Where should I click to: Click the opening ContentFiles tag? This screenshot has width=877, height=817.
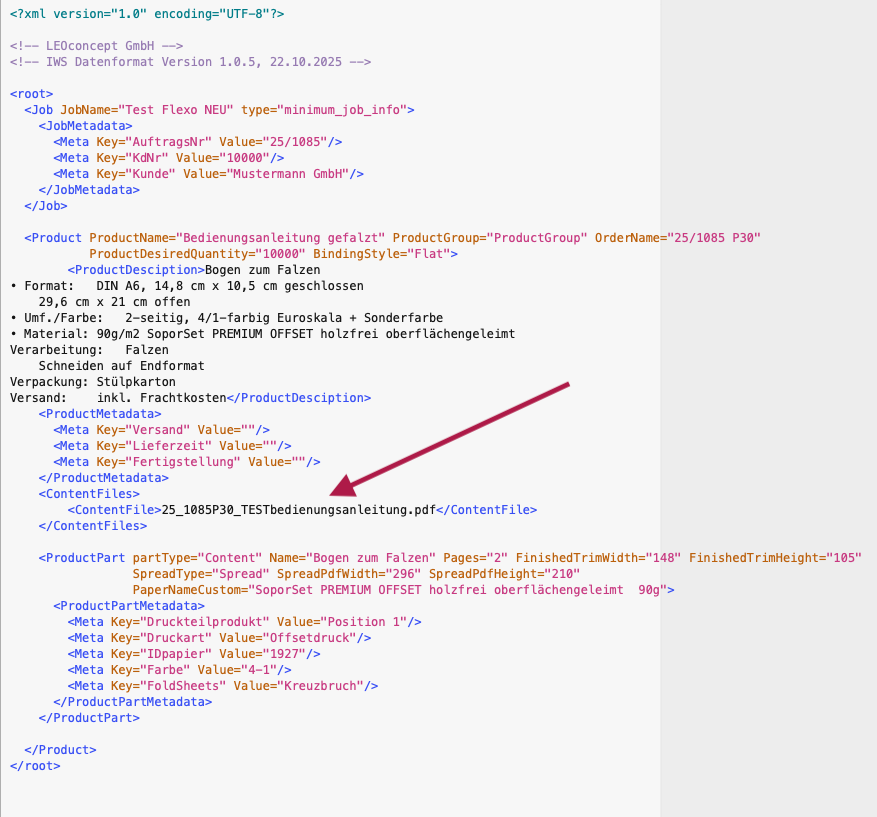89,494
